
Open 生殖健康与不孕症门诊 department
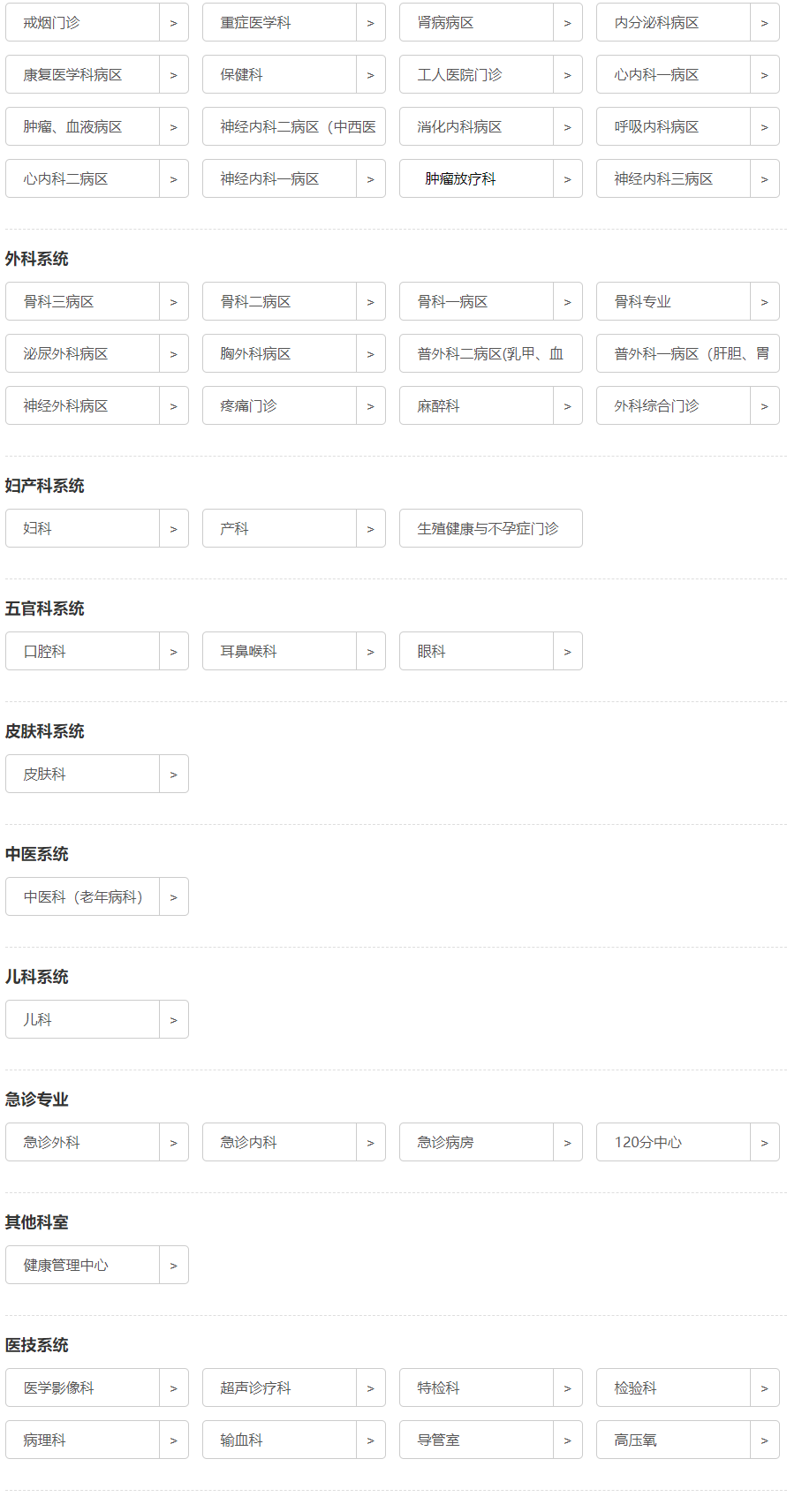point(490,529)
